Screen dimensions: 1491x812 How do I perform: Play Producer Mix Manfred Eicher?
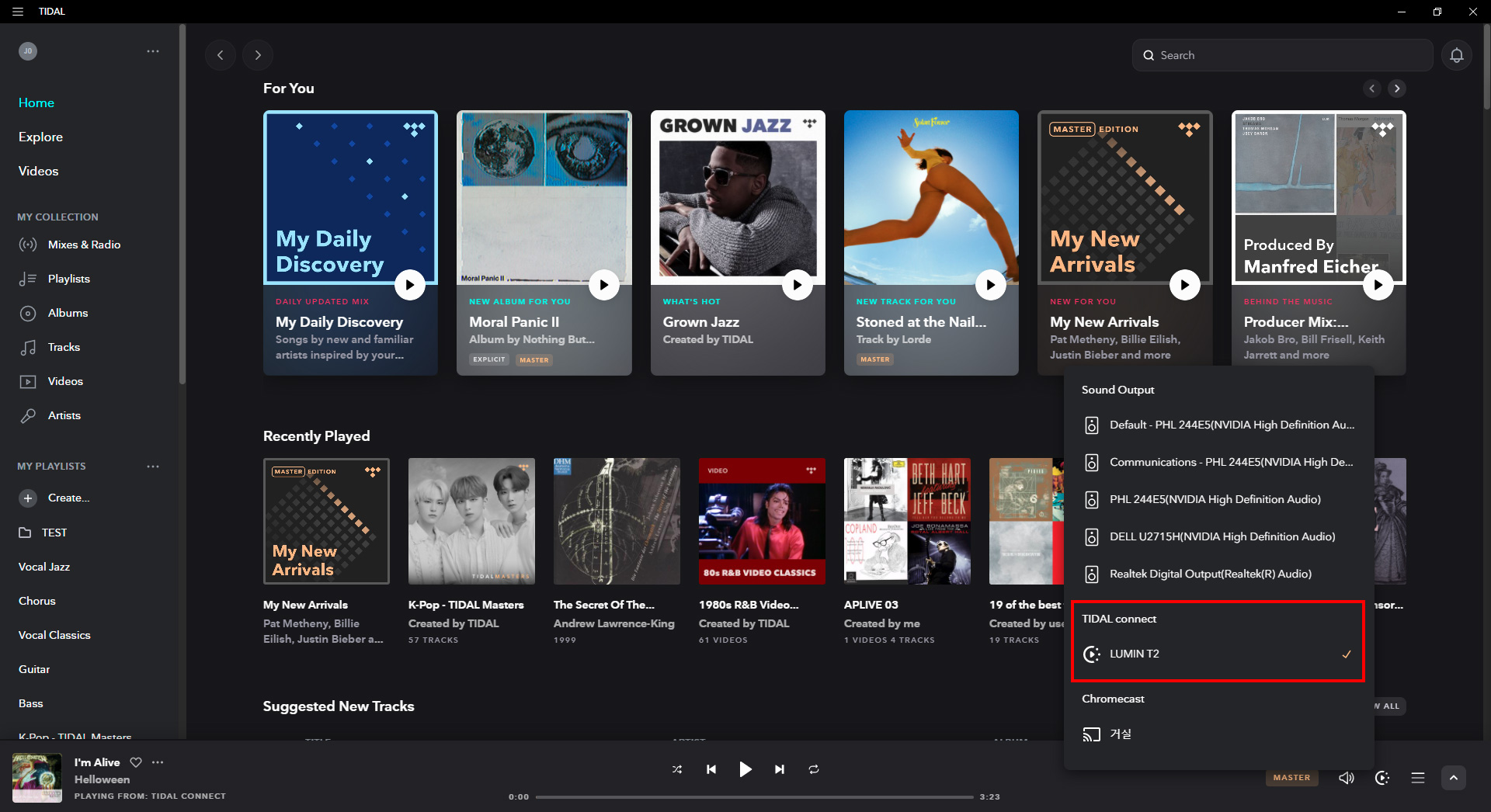pyautogui.click(x=1378, y=285)
